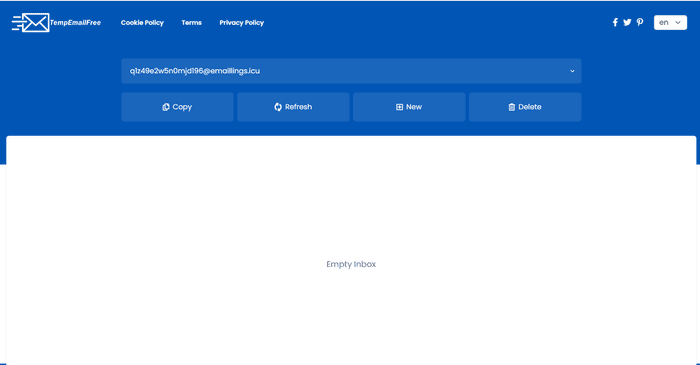Delete the current email address
Screen dimensions: 700x365
pyautogui.click(x=525, y=107)
